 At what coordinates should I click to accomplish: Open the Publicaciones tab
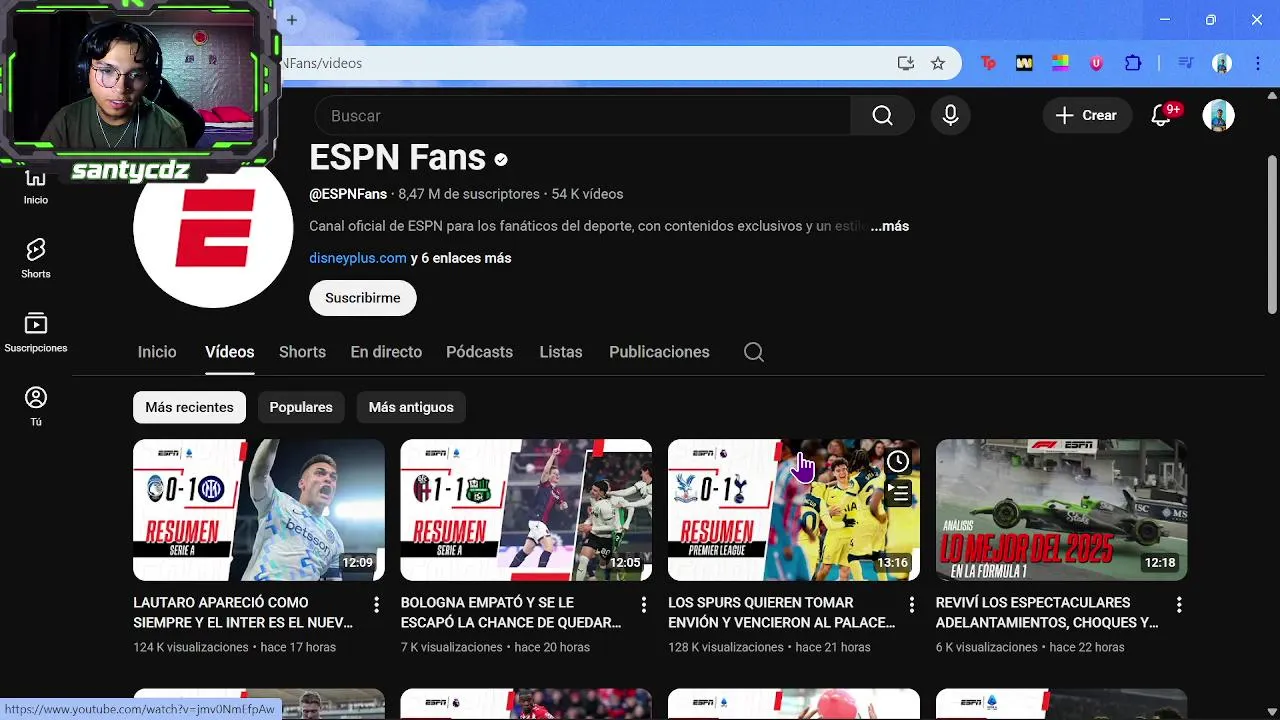(659, 352)
